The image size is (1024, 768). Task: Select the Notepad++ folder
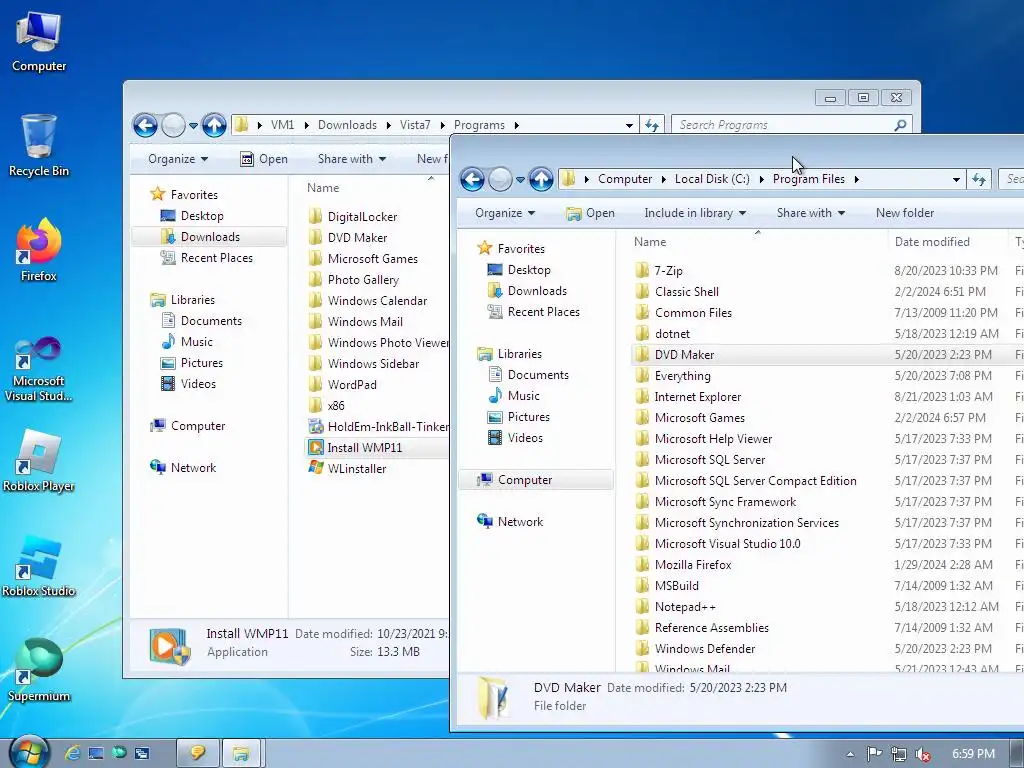point(684,607)
